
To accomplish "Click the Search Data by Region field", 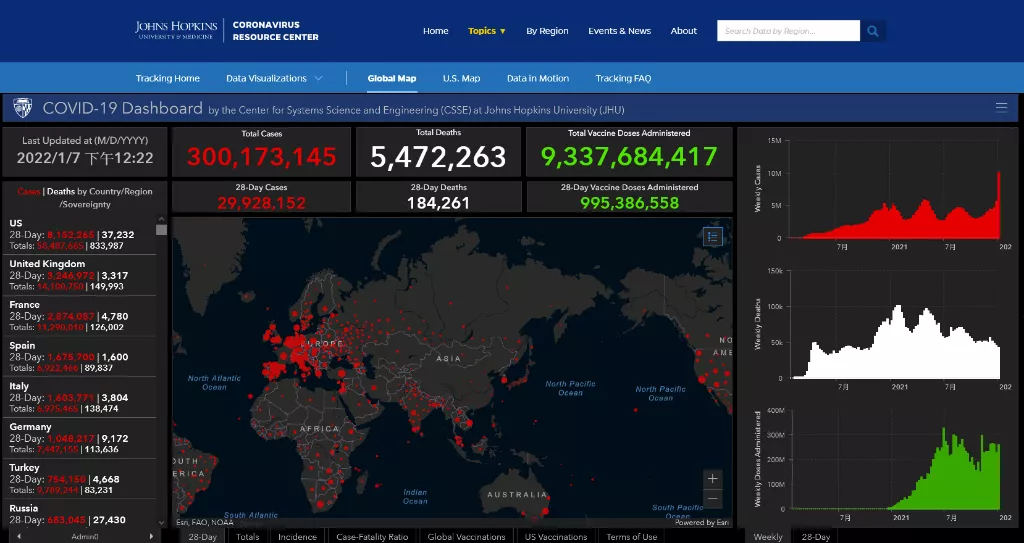I will point(788,31).
